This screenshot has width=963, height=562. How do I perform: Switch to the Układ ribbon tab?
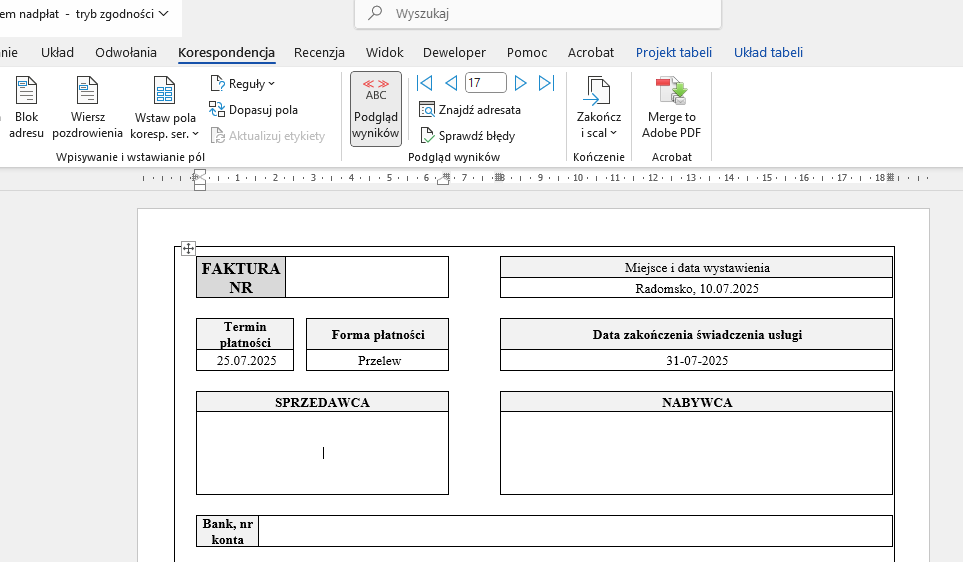point(57,52)
